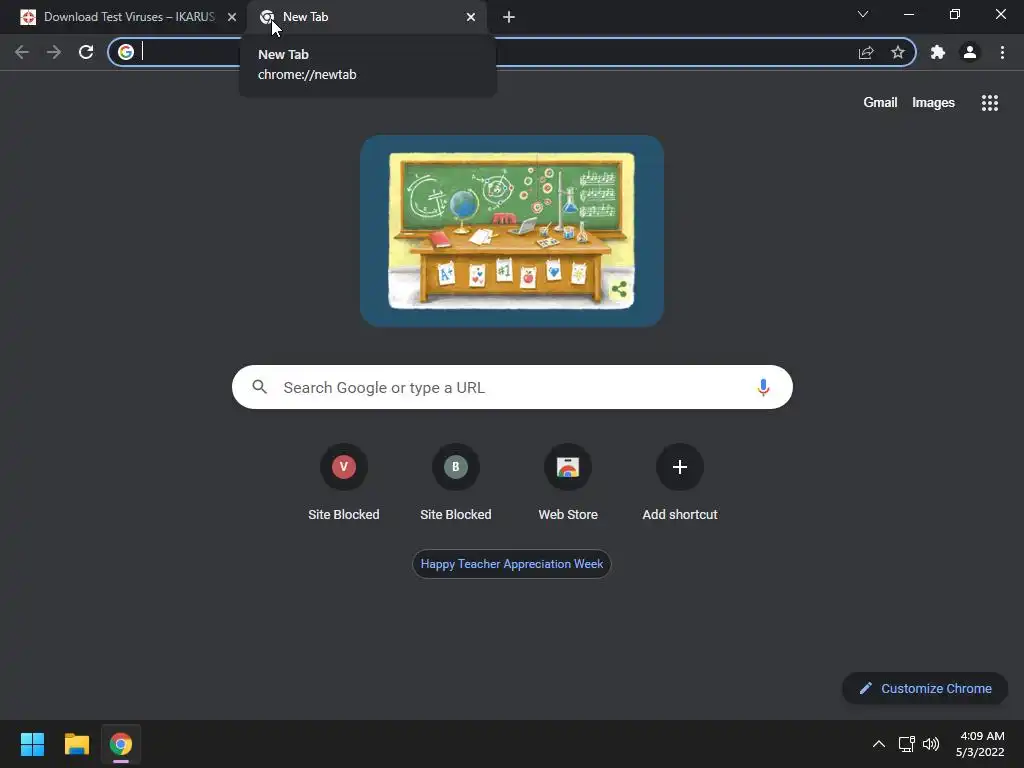Viewport: 1024px width, 768px height.
Task: Start voice search with the microphone icon
Action: pyautogui.click(x=763, y=387)
